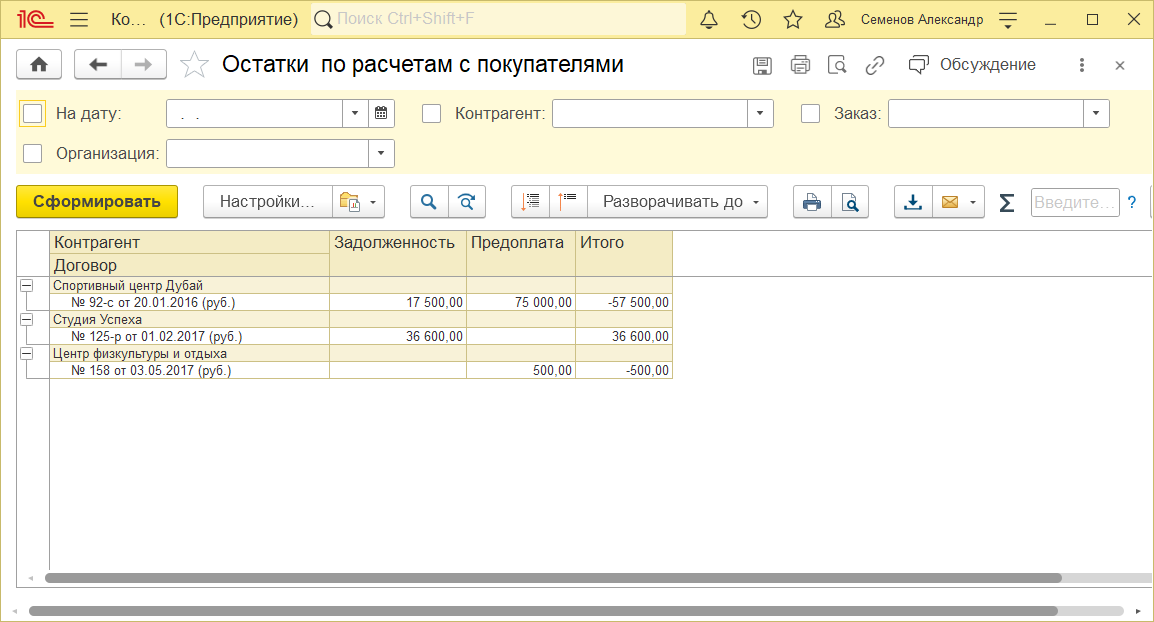Close the report tab with X

[x=1120, y=66]
